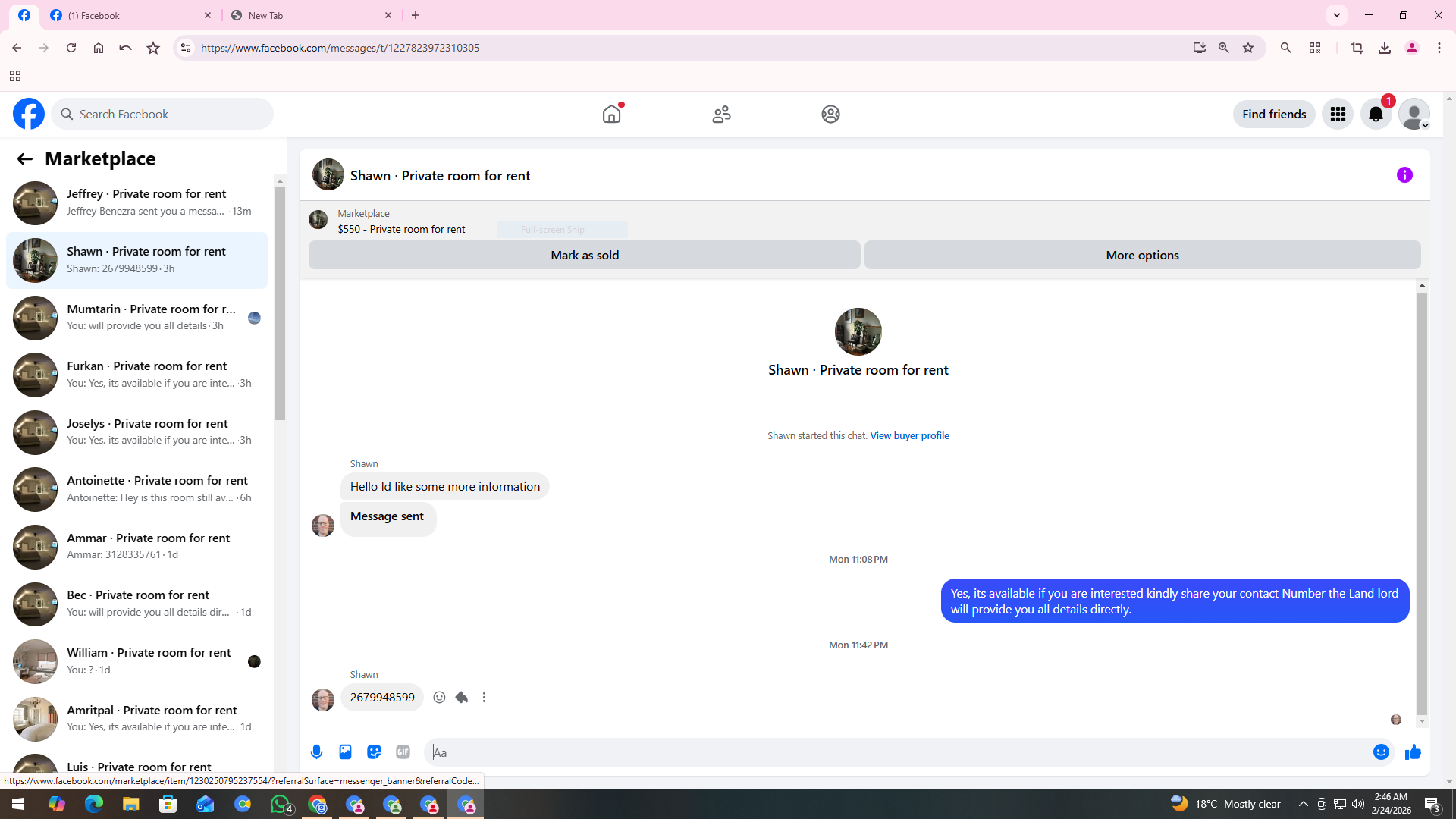The height and width of the screenshot is (819, 1456).
Task: Open the GIF picker
Action: point(403,752)
